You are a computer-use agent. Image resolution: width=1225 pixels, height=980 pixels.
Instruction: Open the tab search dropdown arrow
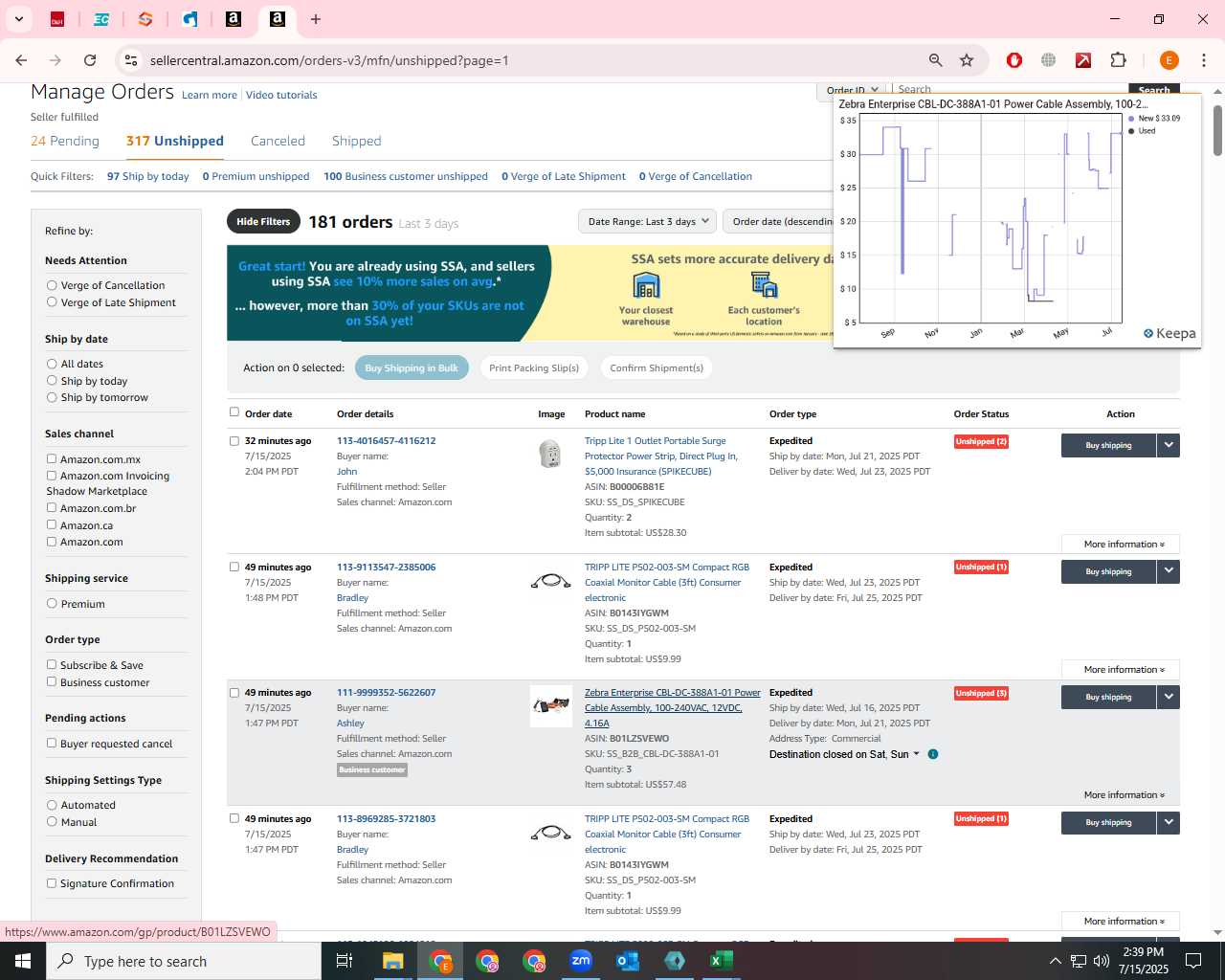(19, 19)
